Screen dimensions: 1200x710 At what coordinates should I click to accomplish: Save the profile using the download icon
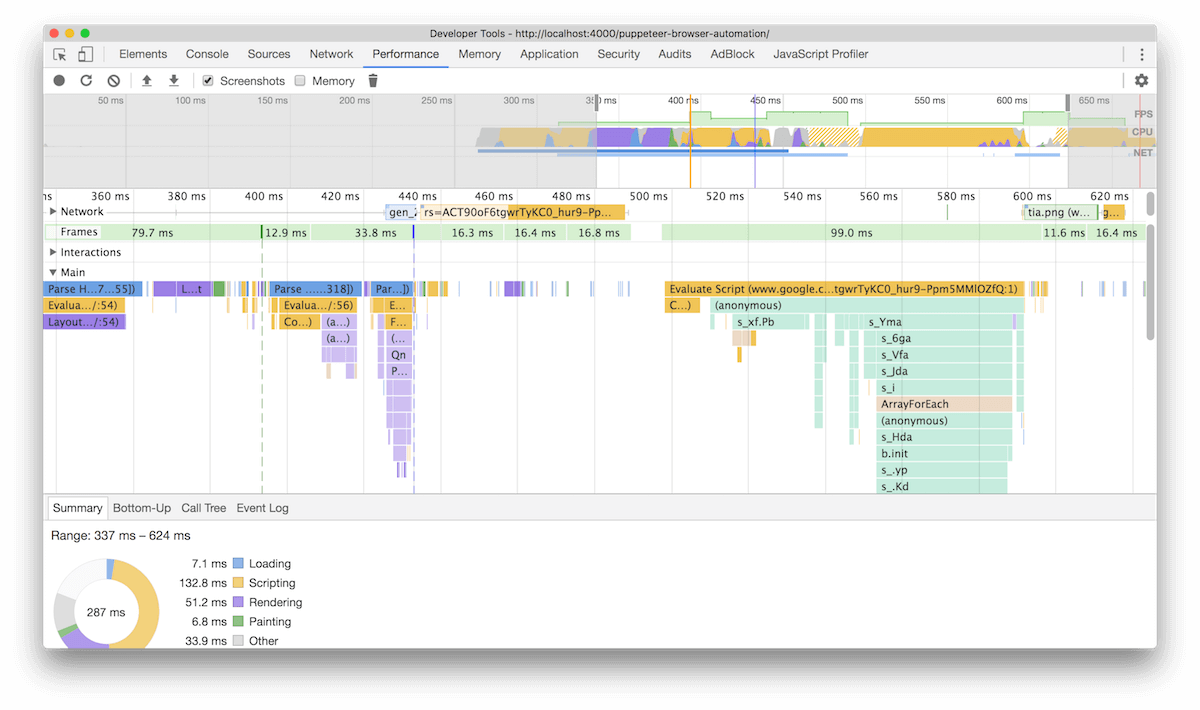pos(173,80)
